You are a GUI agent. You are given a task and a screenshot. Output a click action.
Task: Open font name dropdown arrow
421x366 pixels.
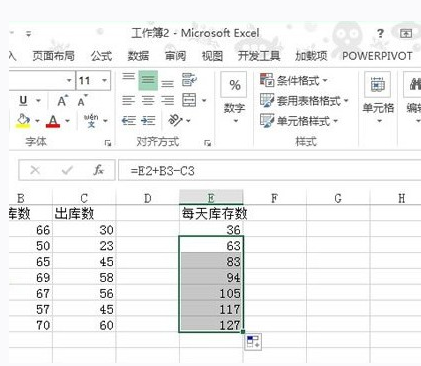(69, 80)
